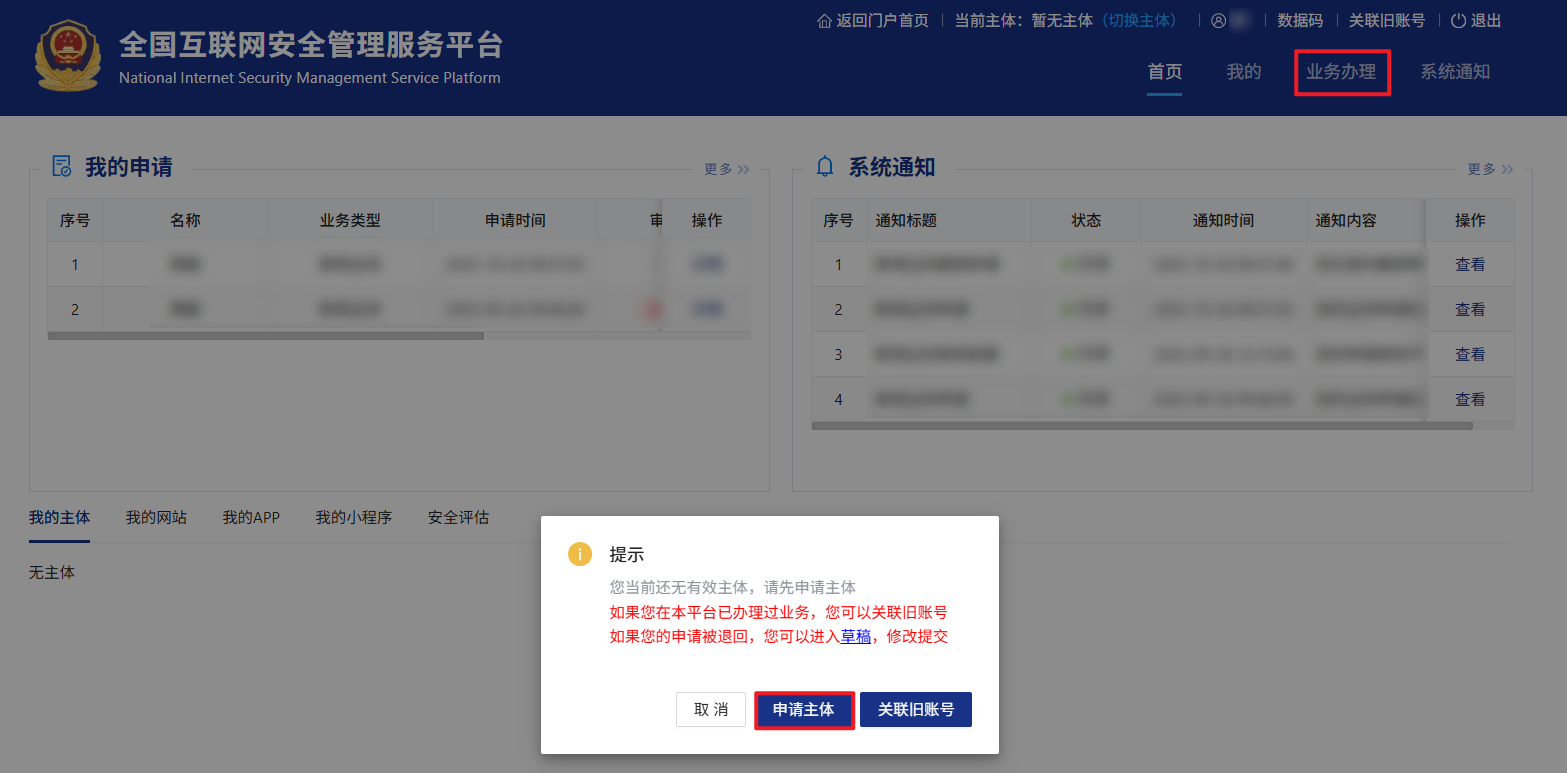Click the 状态 column header
Screen dimensions: 1567x773
point(1086,220)
